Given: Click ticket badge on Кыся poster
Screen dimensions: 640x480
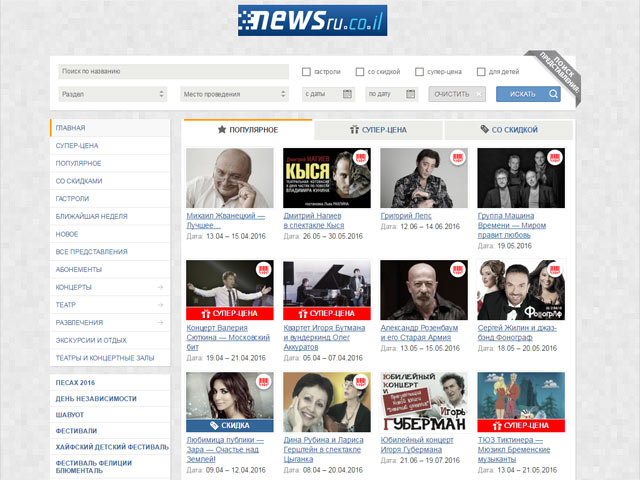Looking at the screenshot, I should coord(361,158).
